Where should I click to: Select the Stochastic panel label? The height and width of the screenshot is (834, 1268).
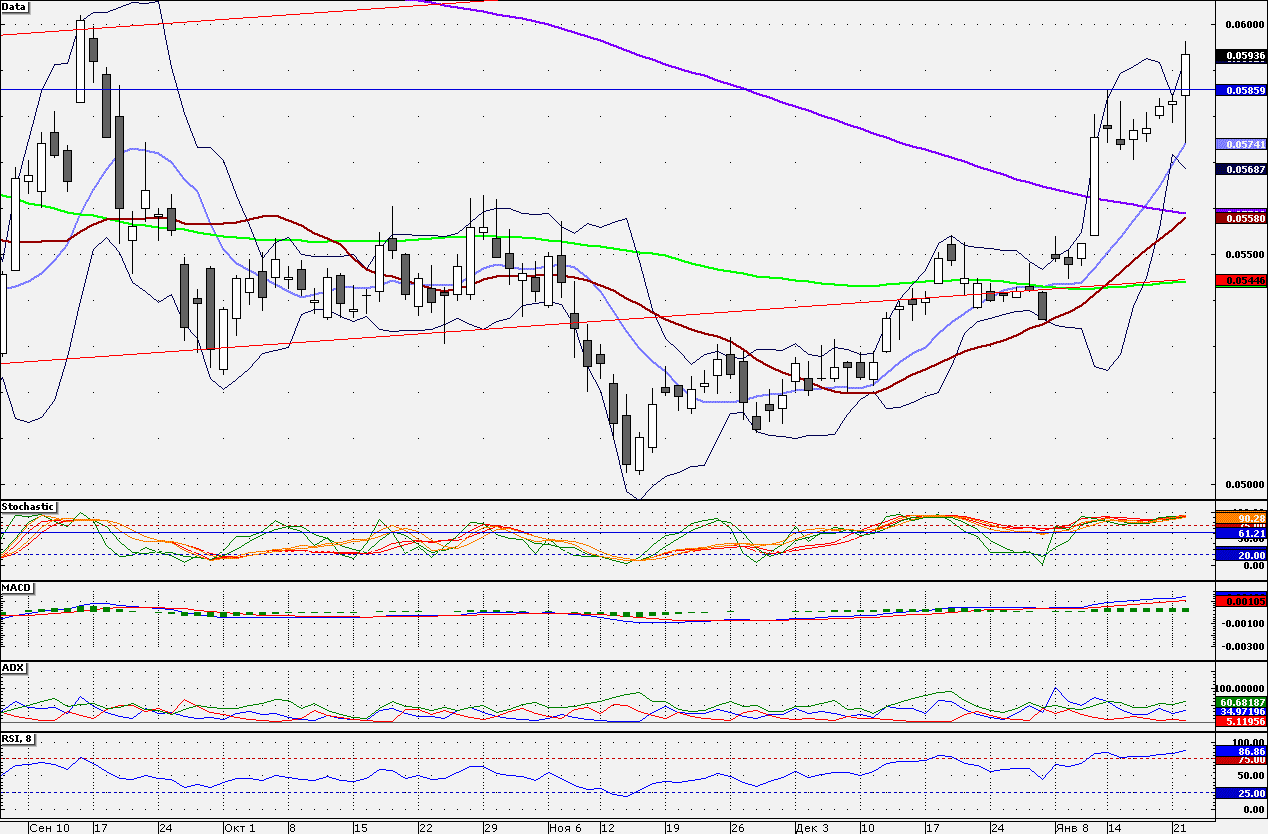pos(28,507)
